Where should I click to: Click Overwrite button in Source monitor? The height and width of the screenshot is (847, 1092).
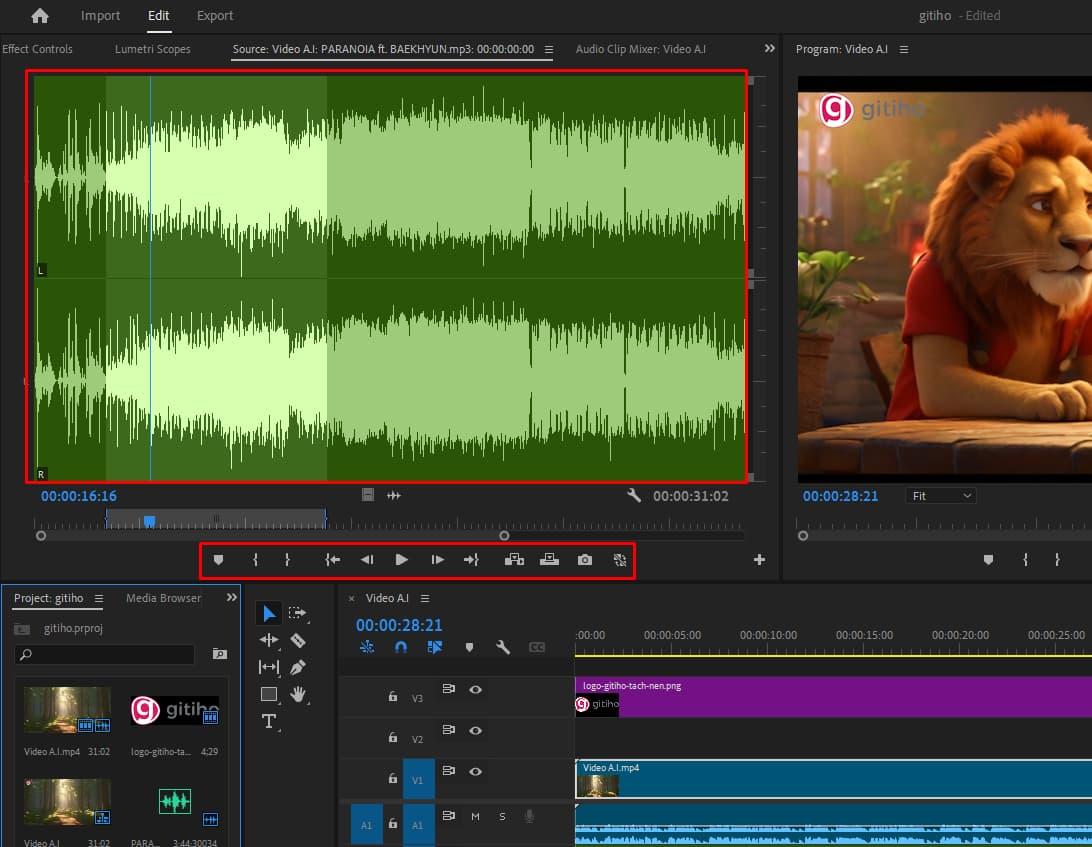549,560
